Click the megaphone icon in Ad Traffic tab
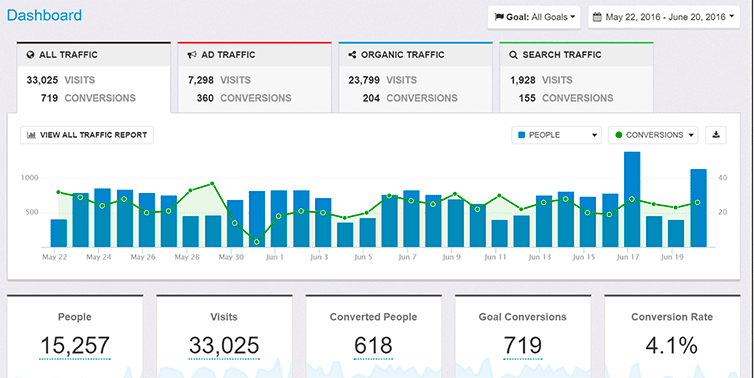Screen dimensions: 754x378 point(192,55)
